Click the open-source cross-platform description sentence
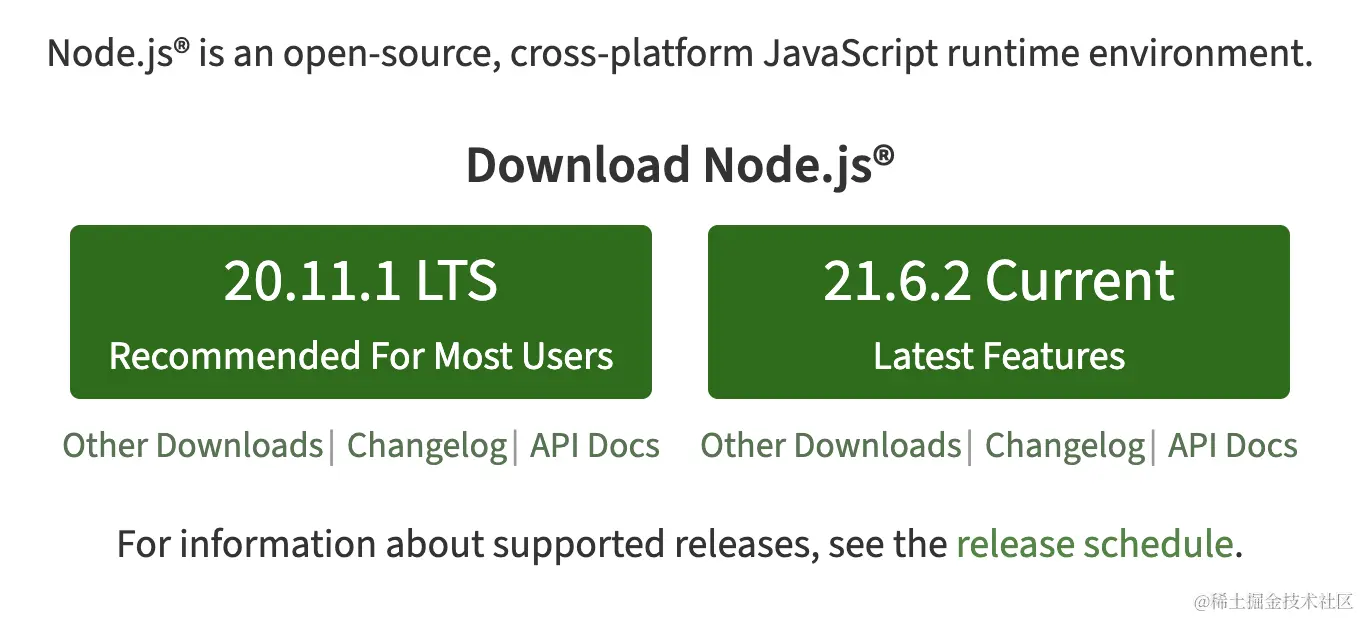Viewport: 1360px width, 618px height. point(680,54)
